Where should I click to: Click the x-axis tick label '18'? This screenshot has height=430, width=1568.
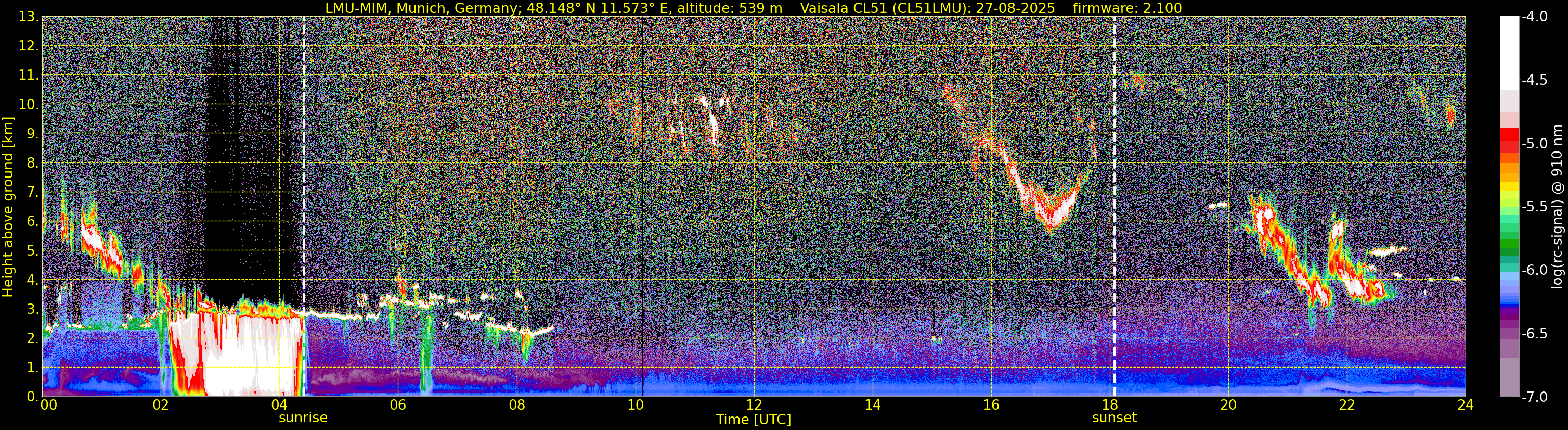tap(1110, 405)
